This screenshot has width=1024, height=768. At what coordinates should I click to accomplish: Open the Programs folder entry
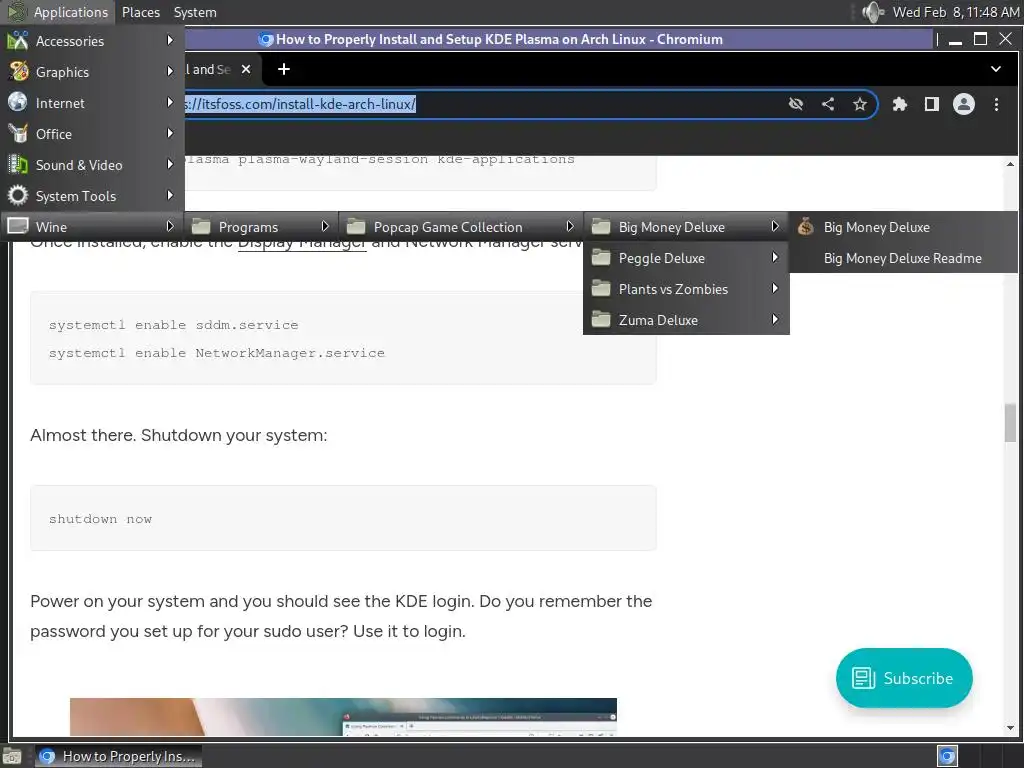(x=261, y=227)
